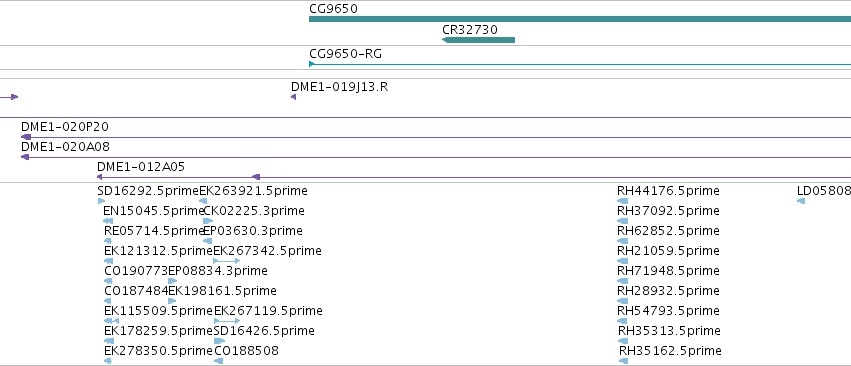Click the EK267119.5prime EST arrow glyph

[x=227, y=321]
